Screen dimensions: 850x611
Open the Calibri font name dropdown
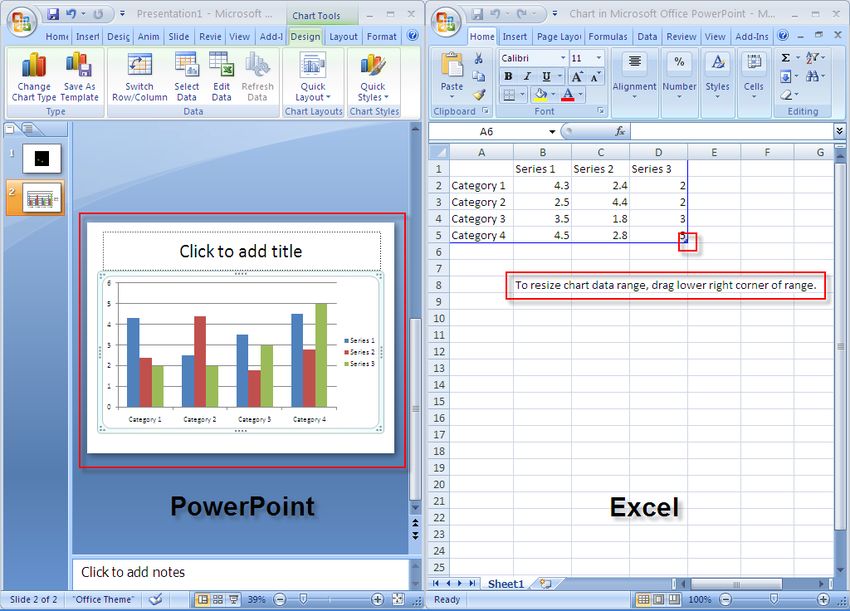[563, 58]
